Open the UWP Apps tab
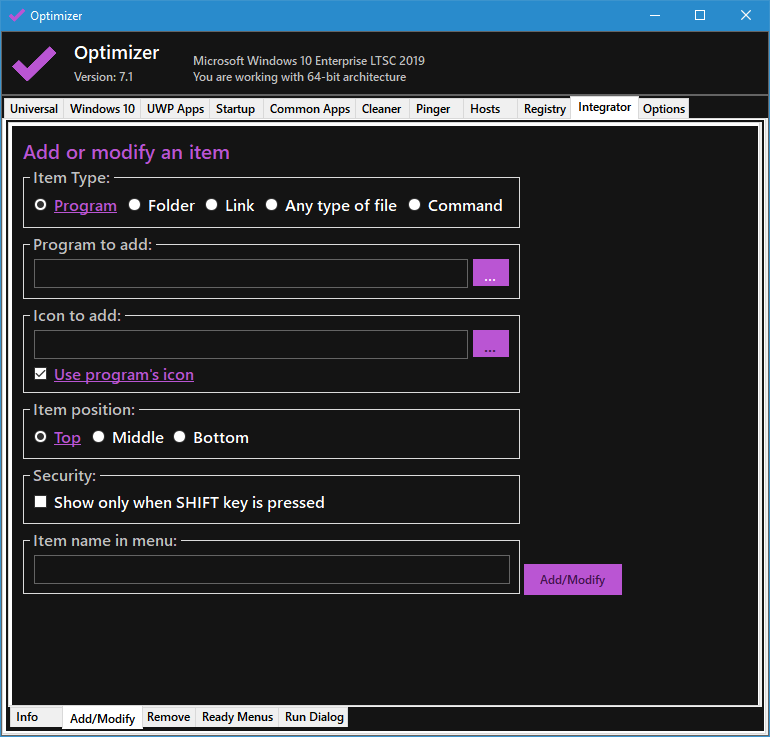The height and width of the screenshot is (737, 770). point(175,109)
